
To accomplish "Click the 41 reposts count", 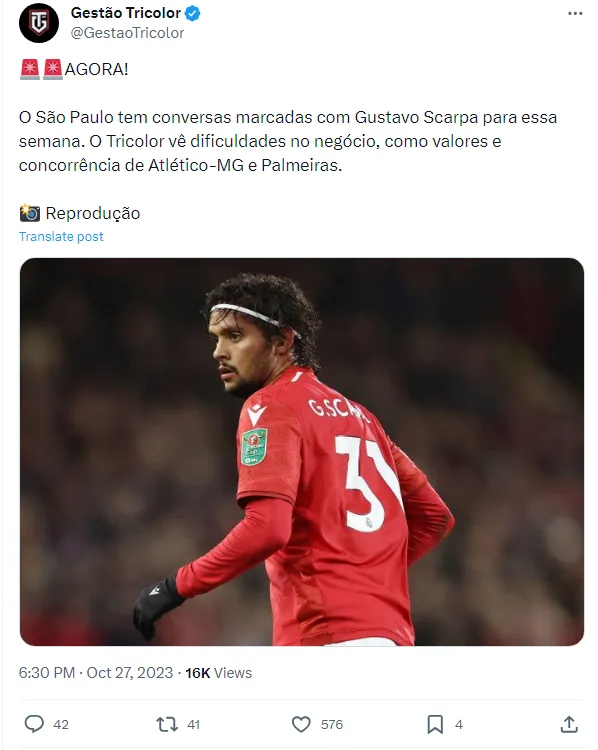I will 193,725.
